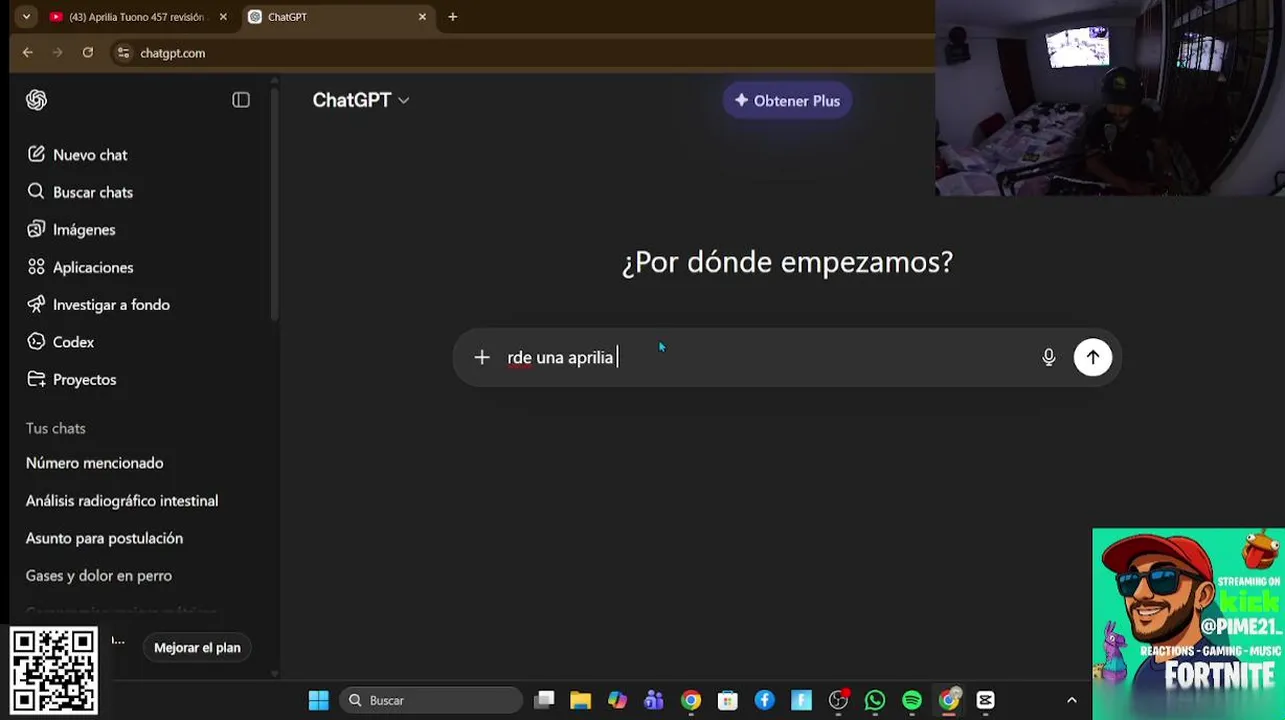This screenshot has width=1285, height=720.
Task: Open the chat Análisis radiográfico intestinal
Action: [x=122, y=501]
